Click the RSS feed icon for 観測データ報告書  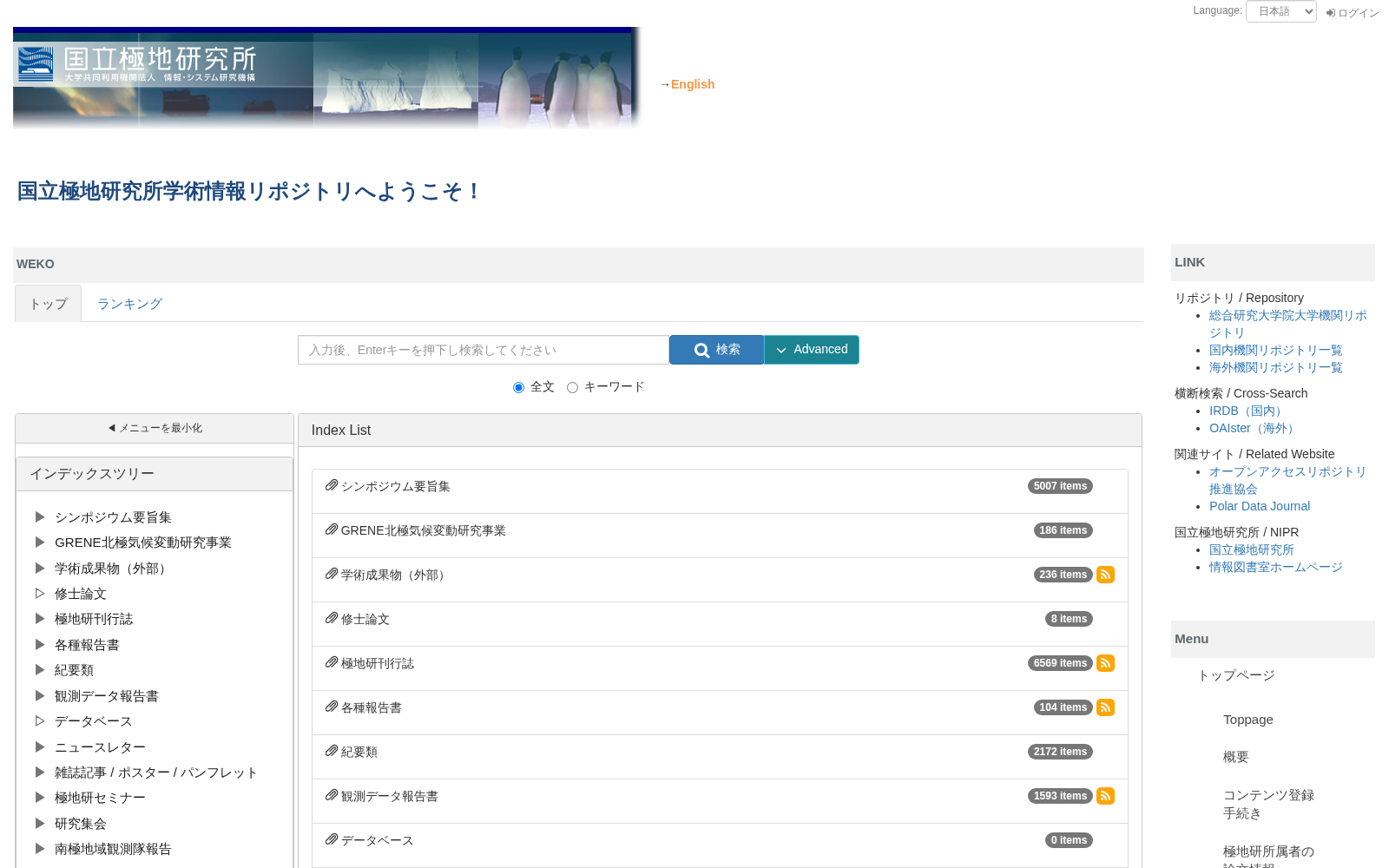point(1105,796)
